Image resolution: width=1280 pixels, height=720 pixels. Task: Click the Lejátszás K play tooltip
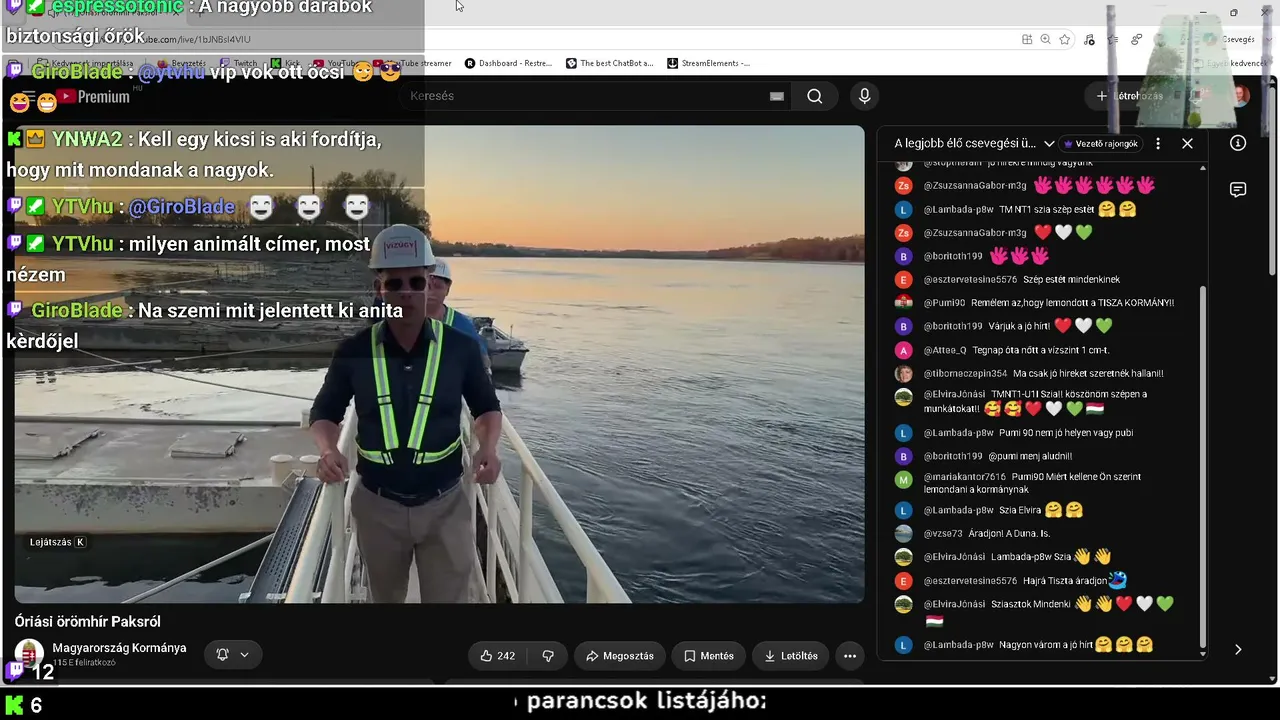coord(57,542)
